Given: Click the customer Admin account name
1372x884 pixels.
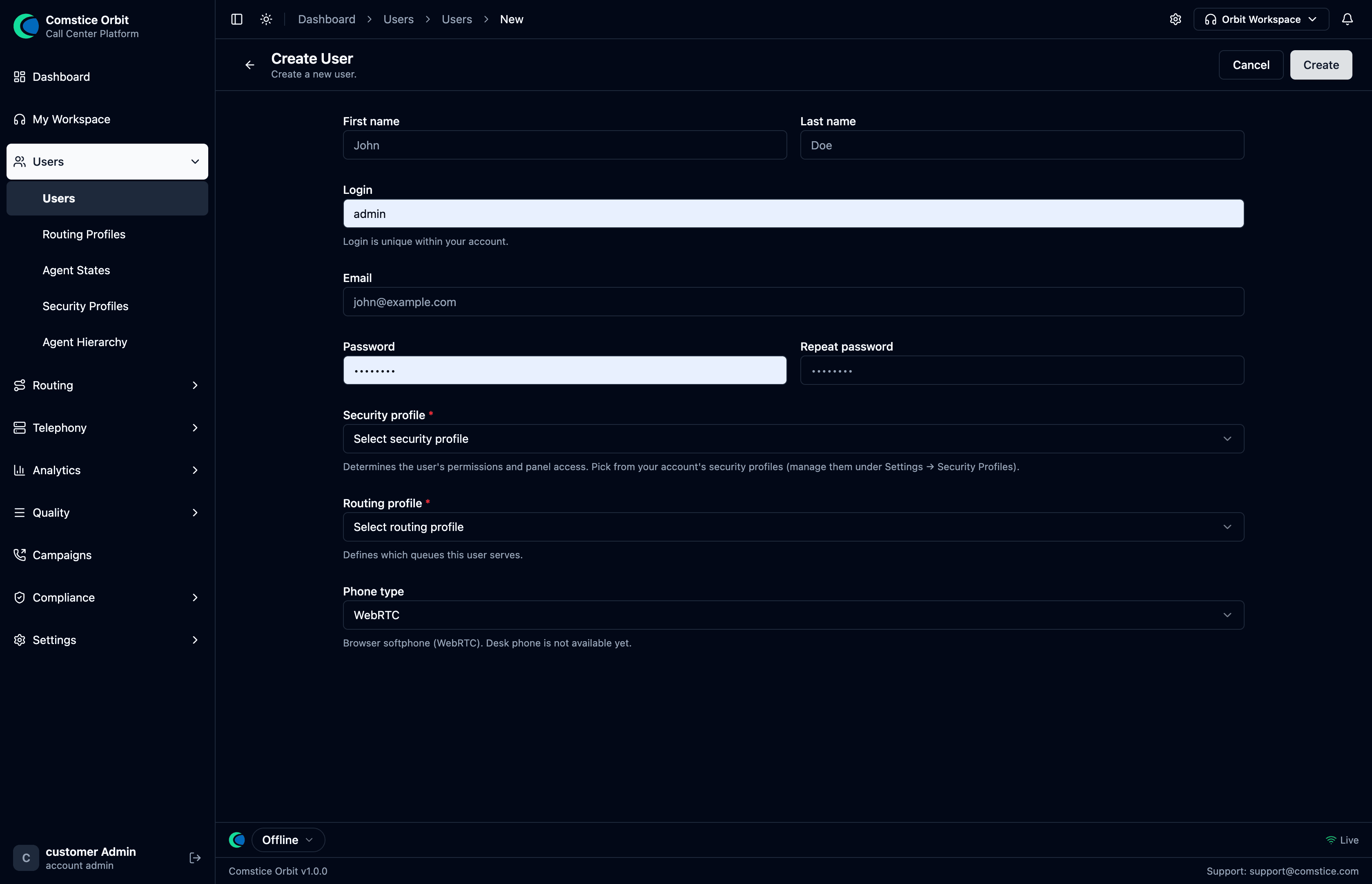Looking at the screenshot, I should click(x=91, y=851).
